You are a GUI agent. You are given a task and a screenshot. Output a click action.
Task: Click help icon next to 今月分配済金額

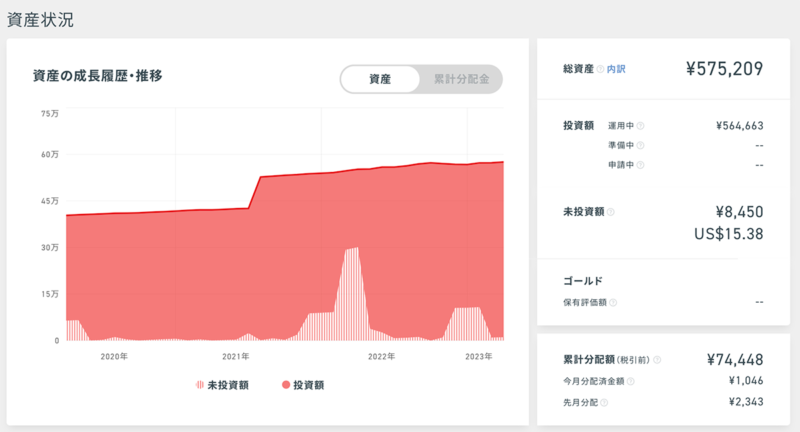[x=631, y=381]
